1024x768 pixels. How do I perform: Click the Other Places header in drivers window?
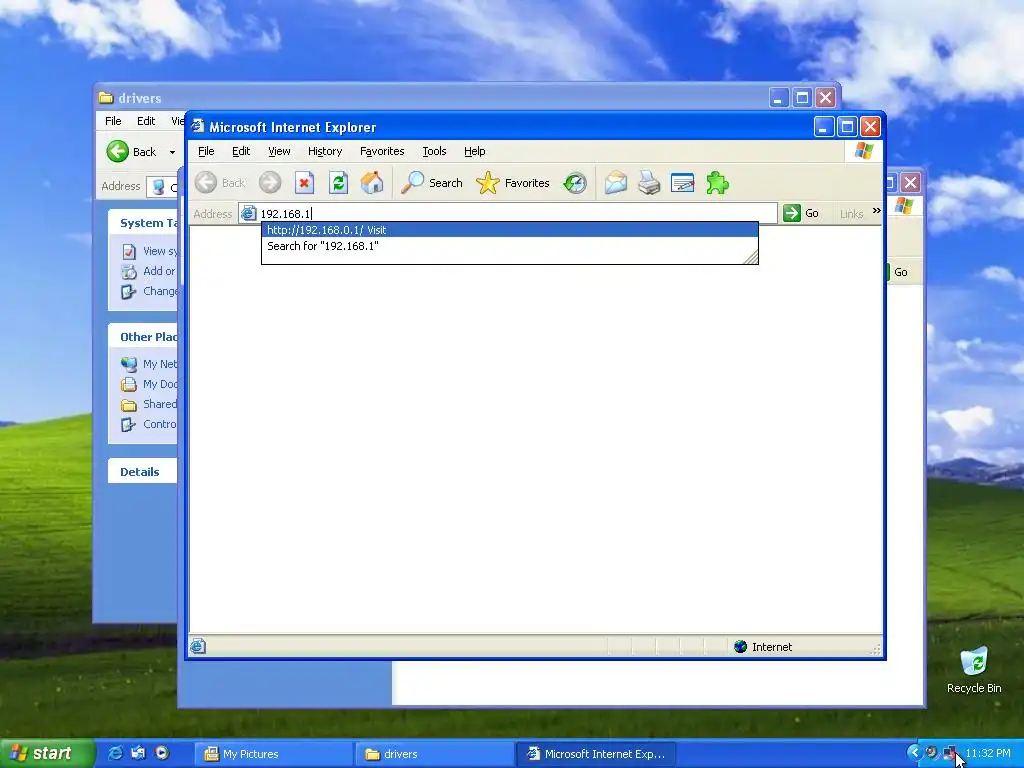(142, 336)
